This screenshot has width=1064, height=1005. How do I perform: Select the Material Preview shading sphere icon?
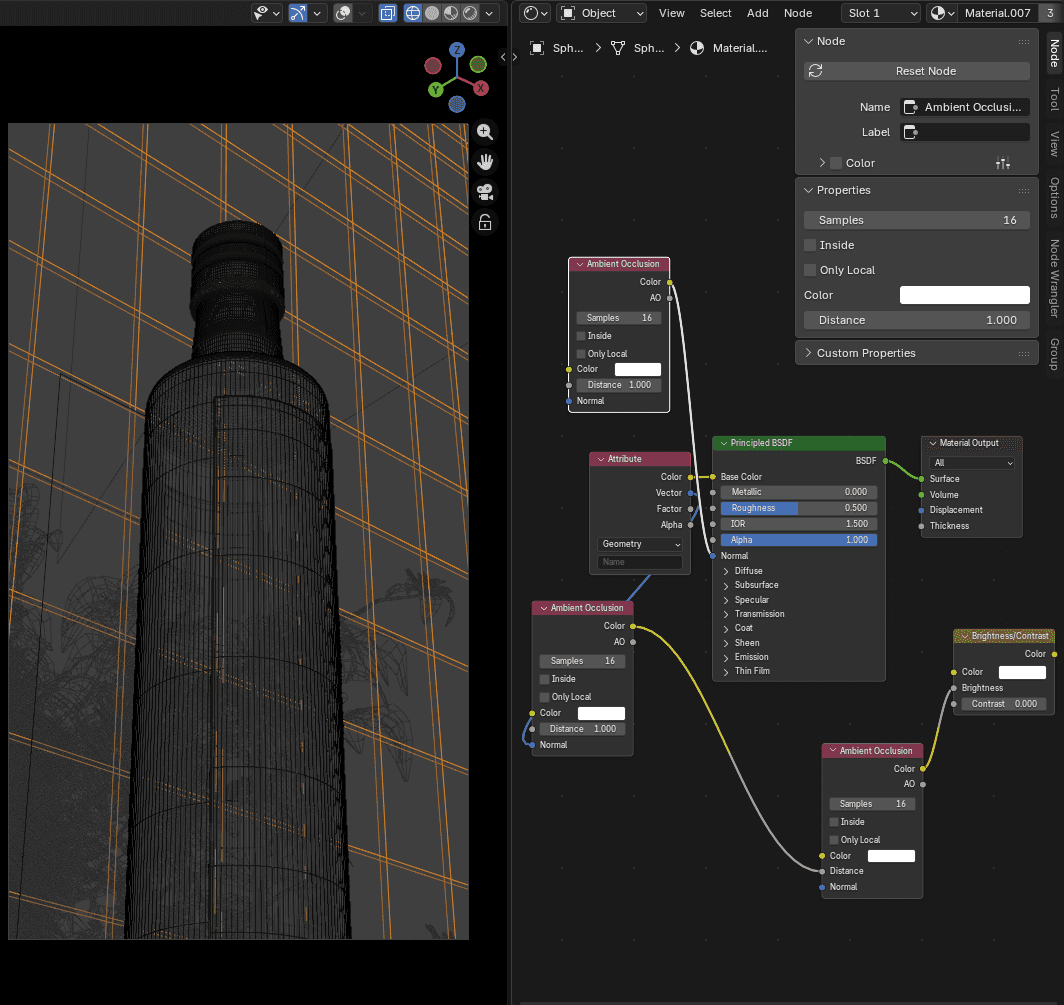pyautogui.click(x=451, y=13)
